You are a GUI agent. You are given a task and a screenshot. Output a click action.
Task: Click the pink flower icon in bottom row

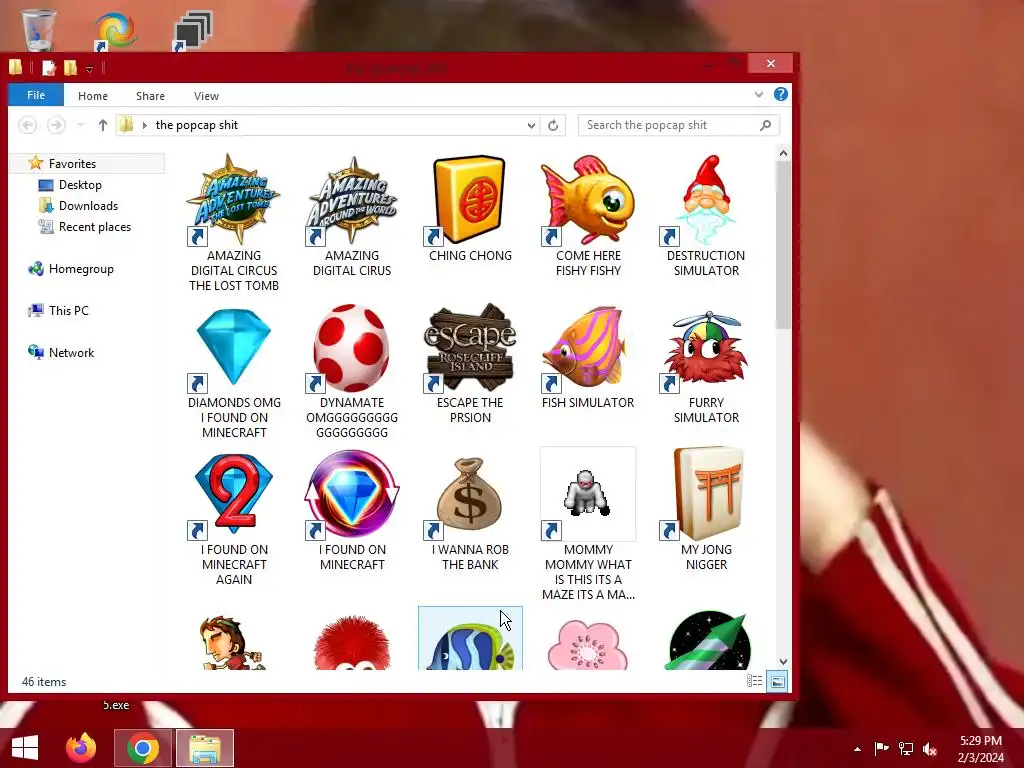(x=588, y=644)
